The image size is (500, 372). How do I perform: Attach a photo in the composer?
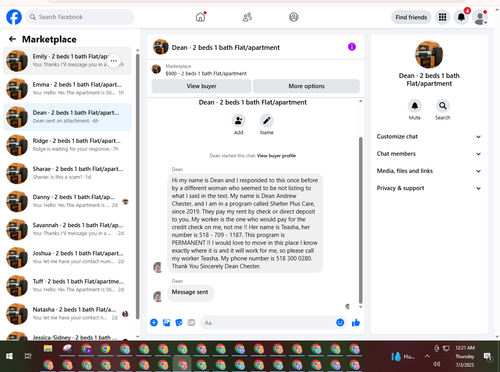(166, 322)
